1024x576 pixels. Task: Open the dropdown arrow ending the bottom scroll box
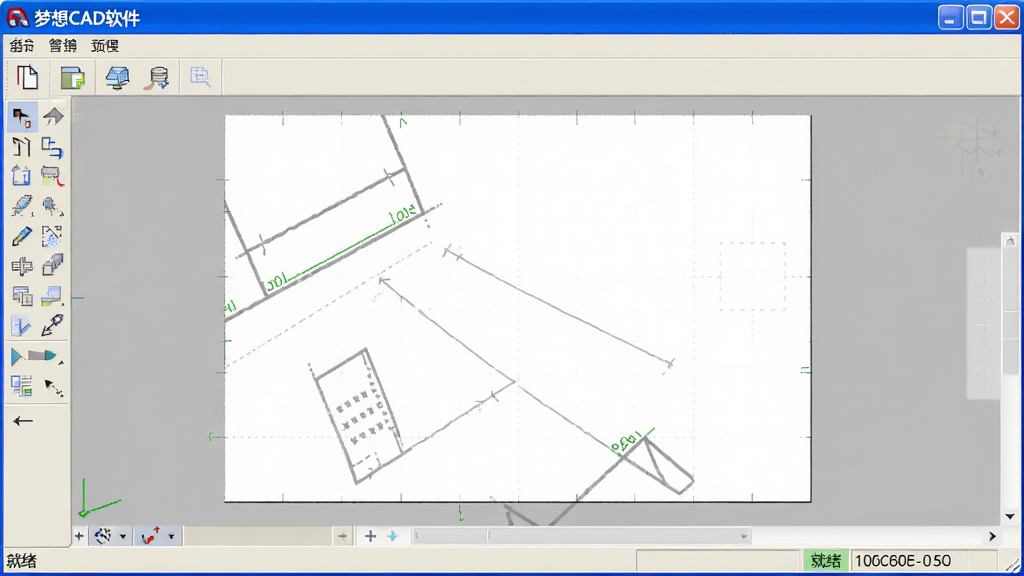coord(744,537)
